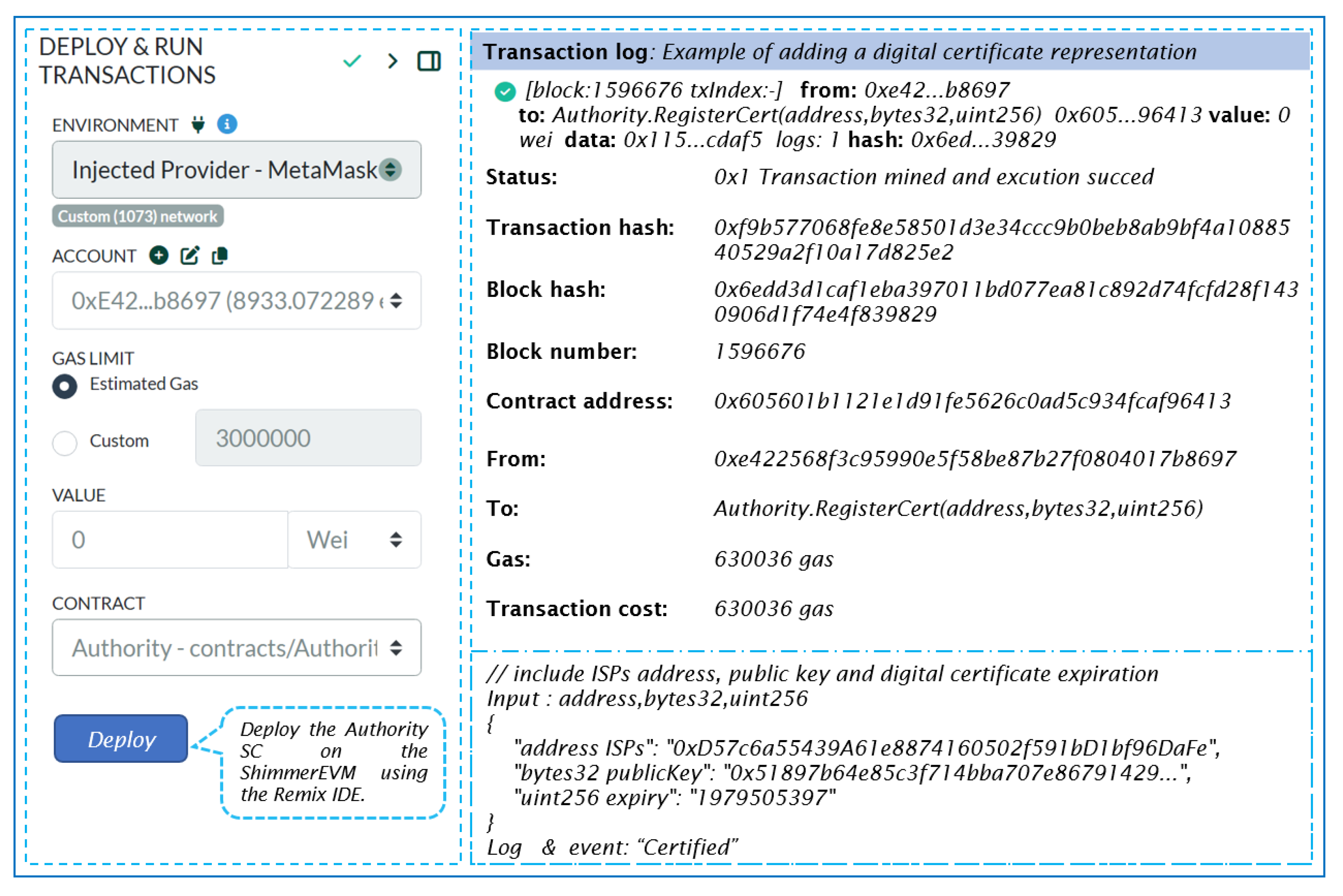1343x896 pixels.
Task: Change the value unit from Wei
Action: pyautogui.click(x=354, y=540)
